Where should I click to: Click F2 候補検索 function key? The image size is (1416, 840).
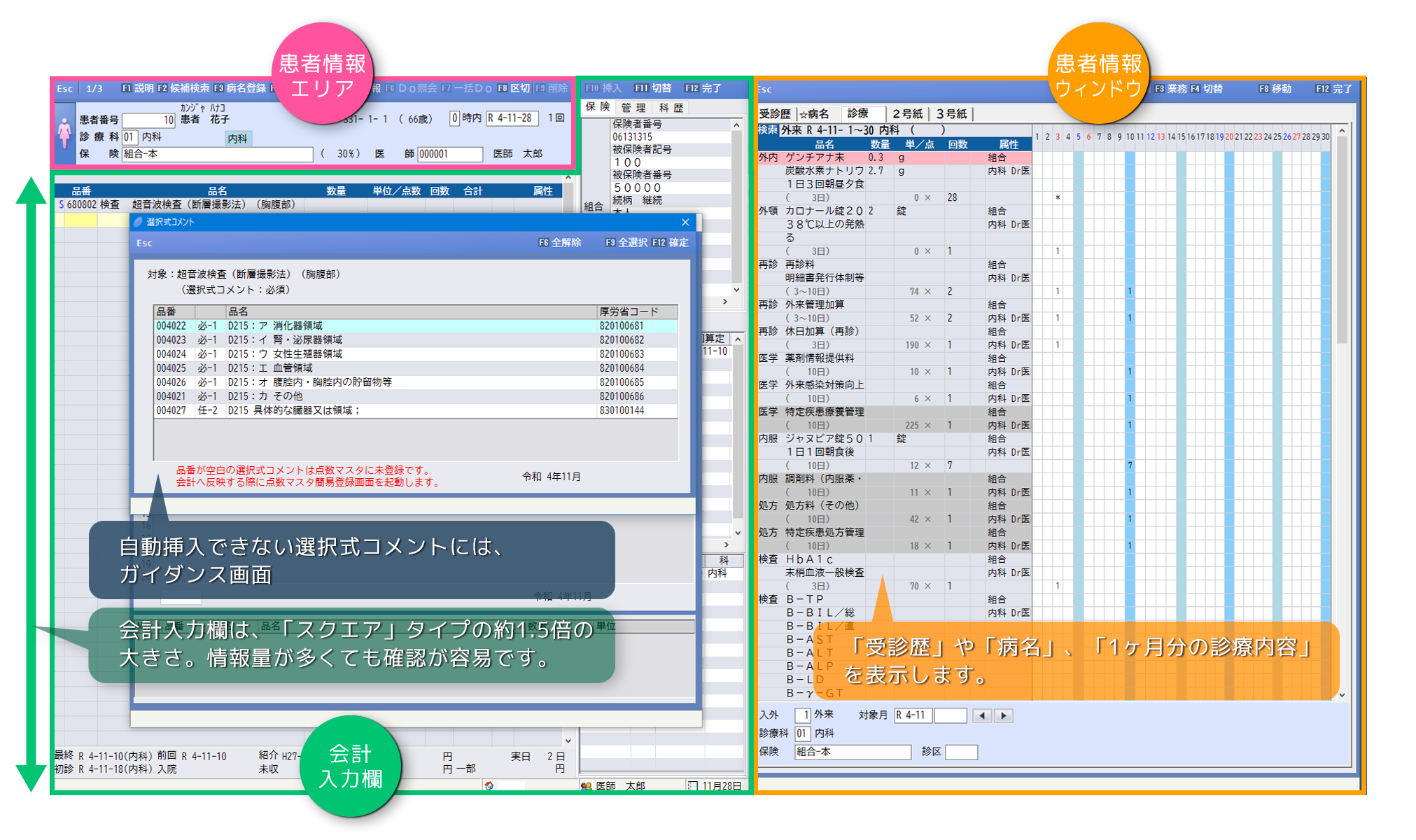[x=183, y=88]
